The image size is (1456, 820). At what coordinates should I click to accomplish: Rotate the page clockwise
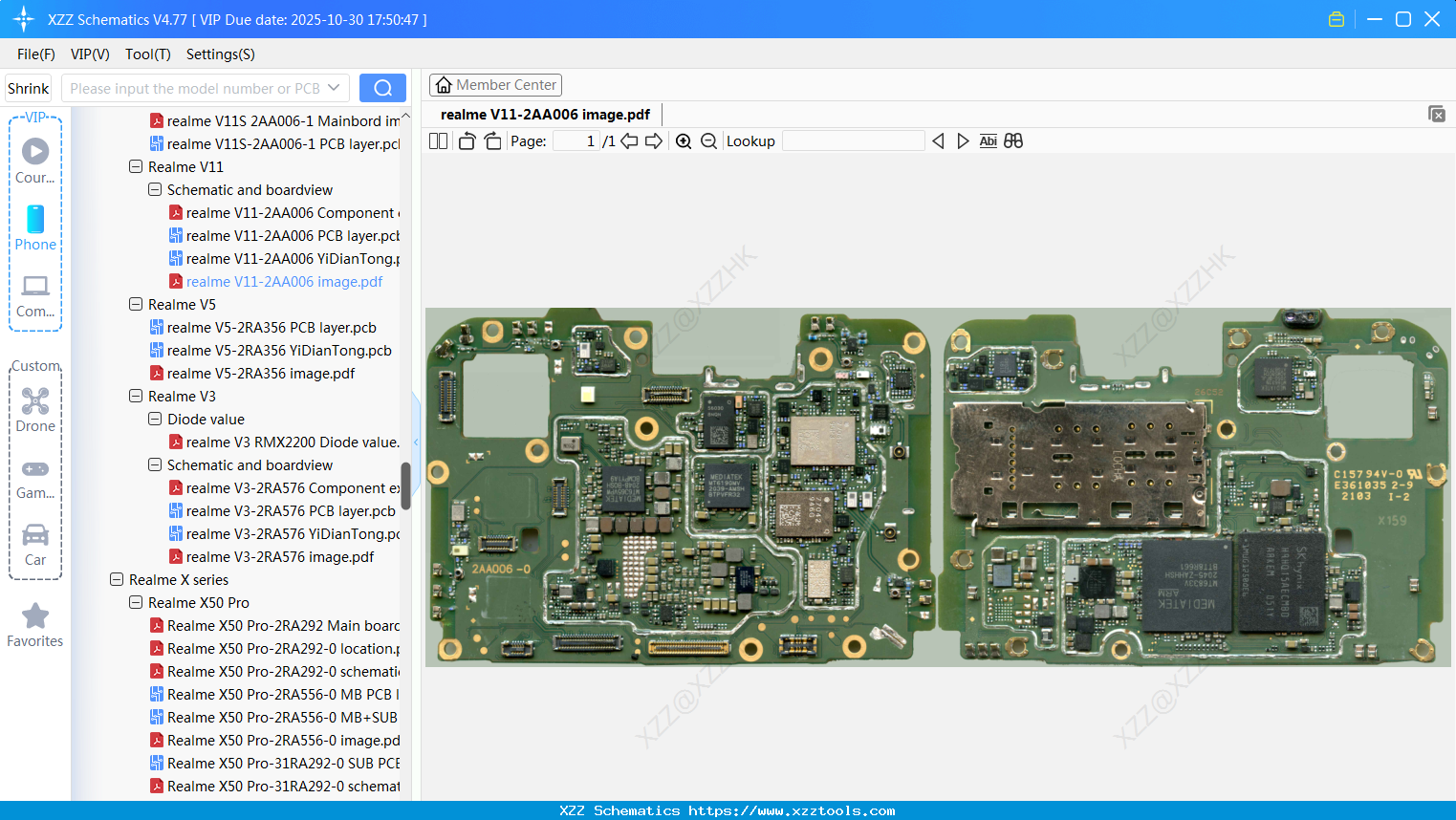tap(492, 141)
